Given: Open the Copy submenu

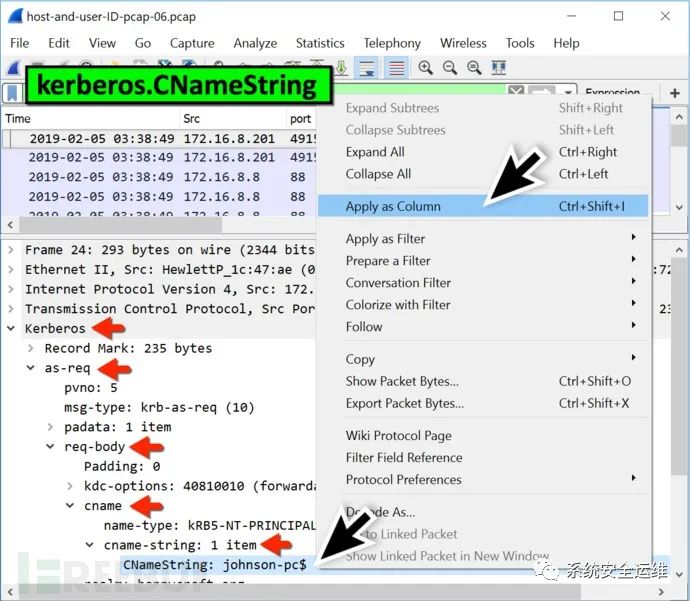Looking at the screenshot, I should point(483,359).
